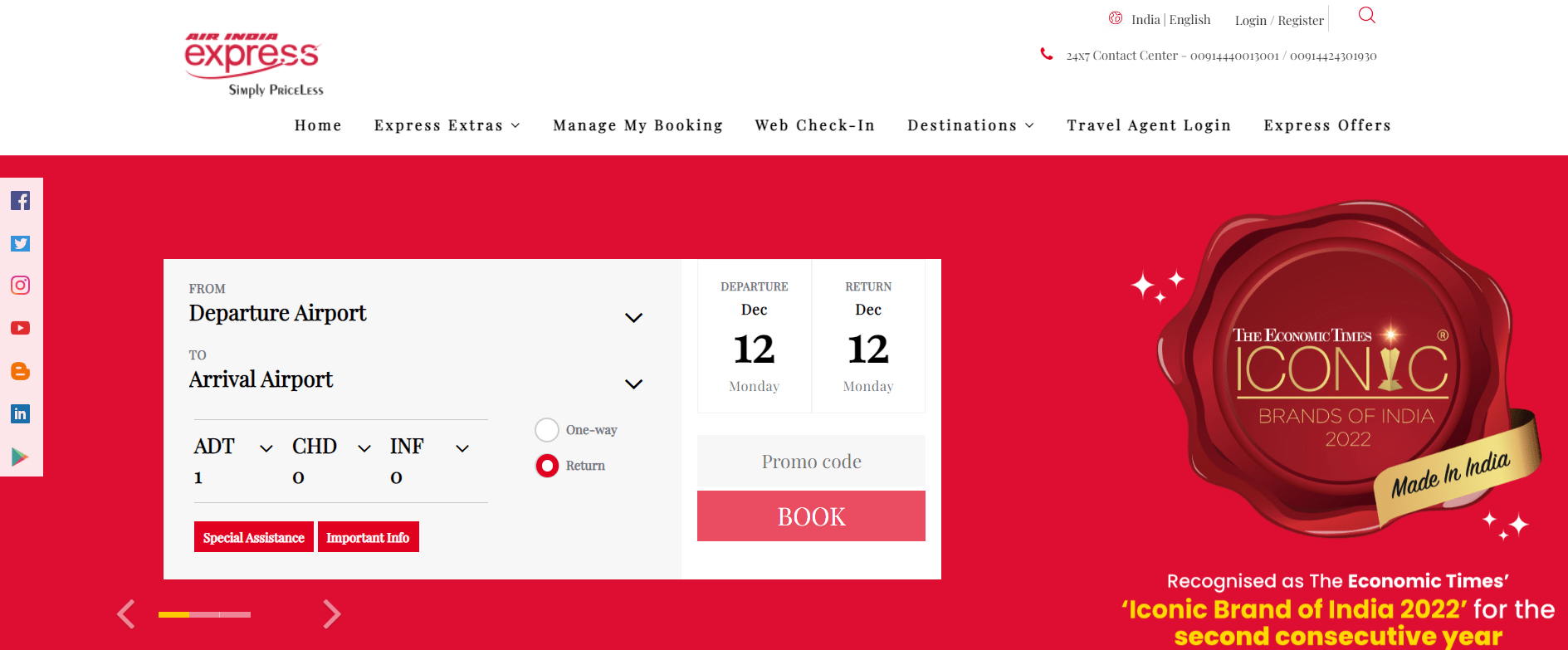Open the Blogger social link

21,371
